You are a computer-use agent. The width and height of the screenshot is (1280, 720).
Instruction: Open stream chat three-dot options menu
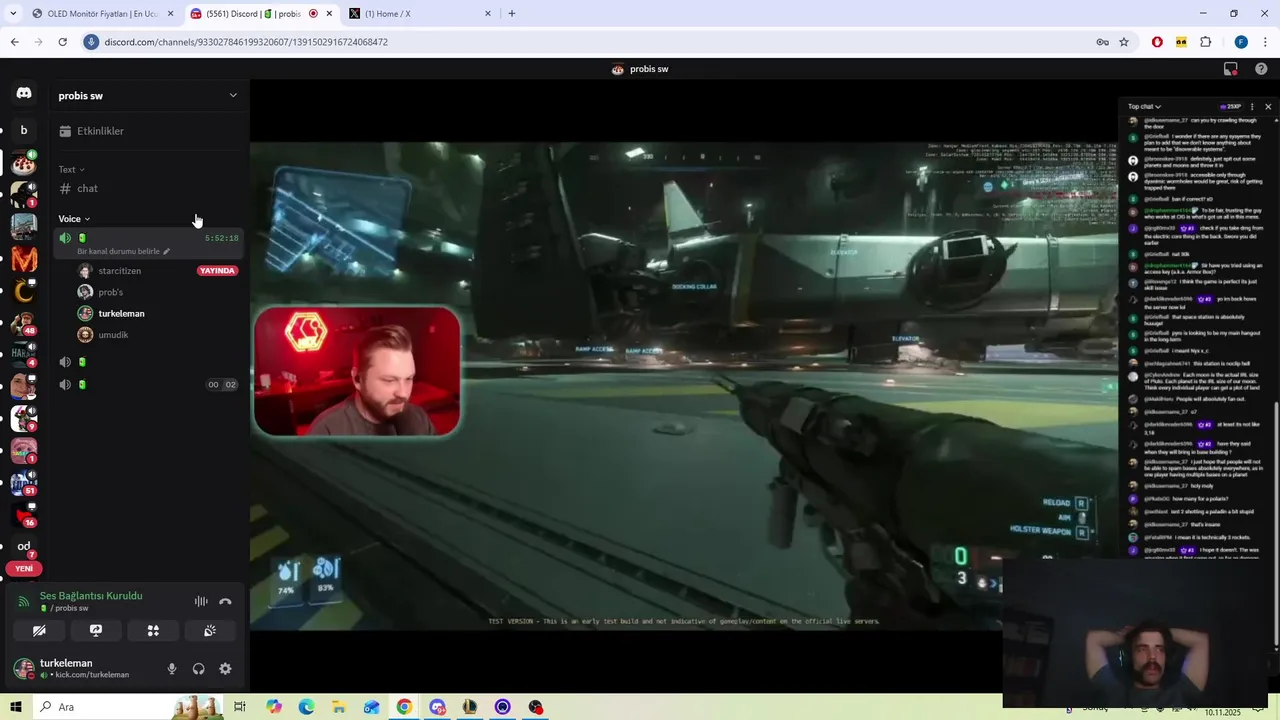[x=1252, y=106]
